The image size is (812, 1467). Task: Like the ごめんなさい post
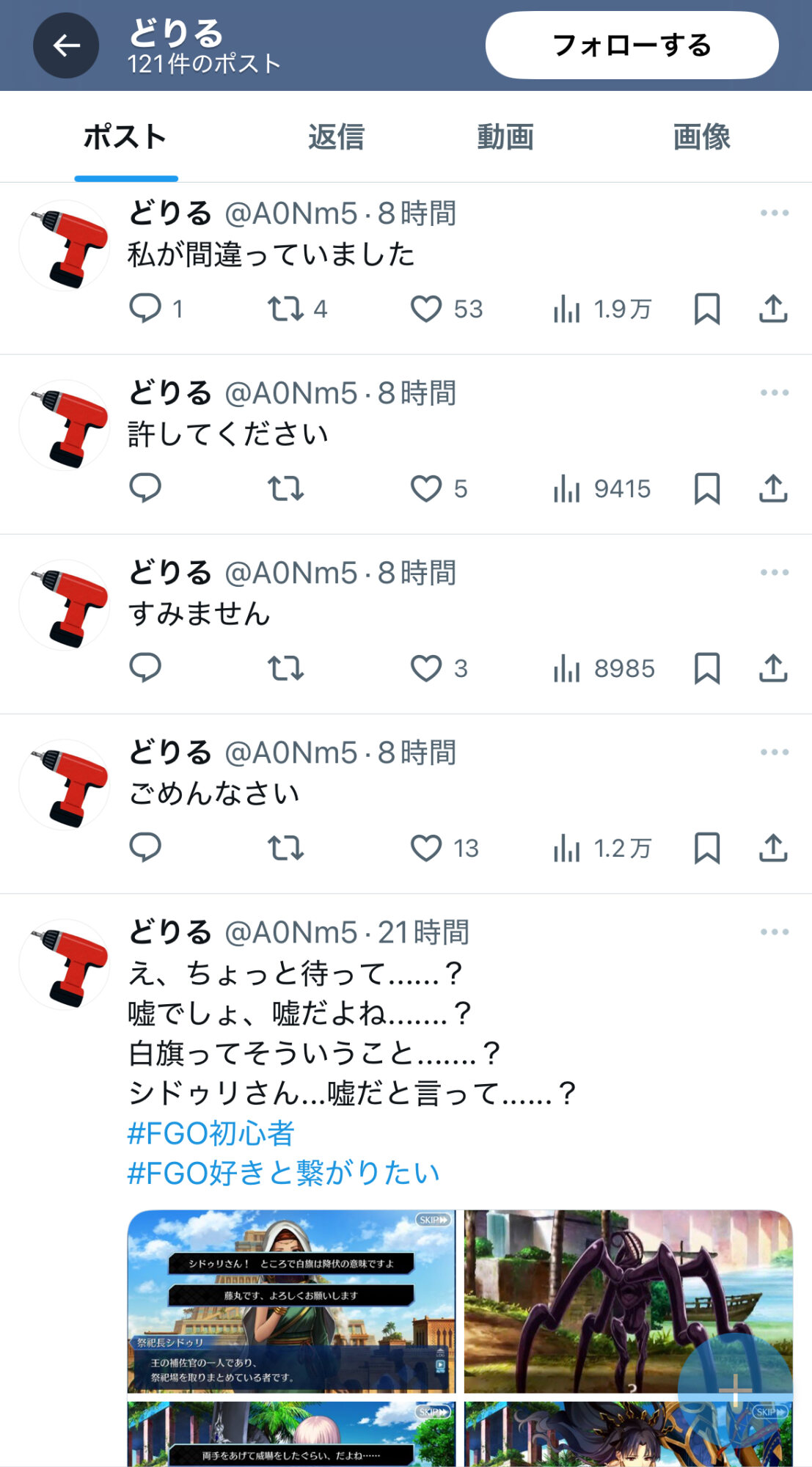(x=426, y=848)
